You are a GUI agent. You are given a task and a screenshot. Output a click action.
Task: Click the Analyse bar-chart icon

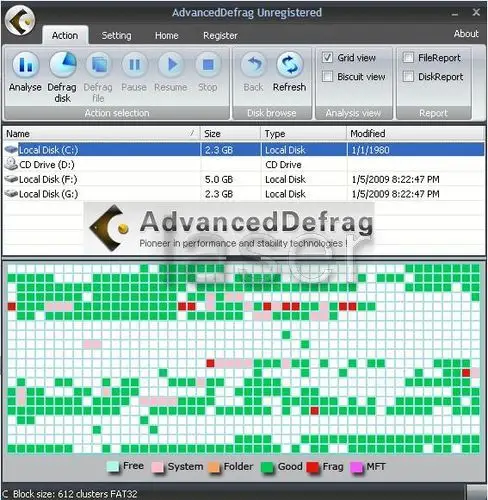[x=26, y=65]
